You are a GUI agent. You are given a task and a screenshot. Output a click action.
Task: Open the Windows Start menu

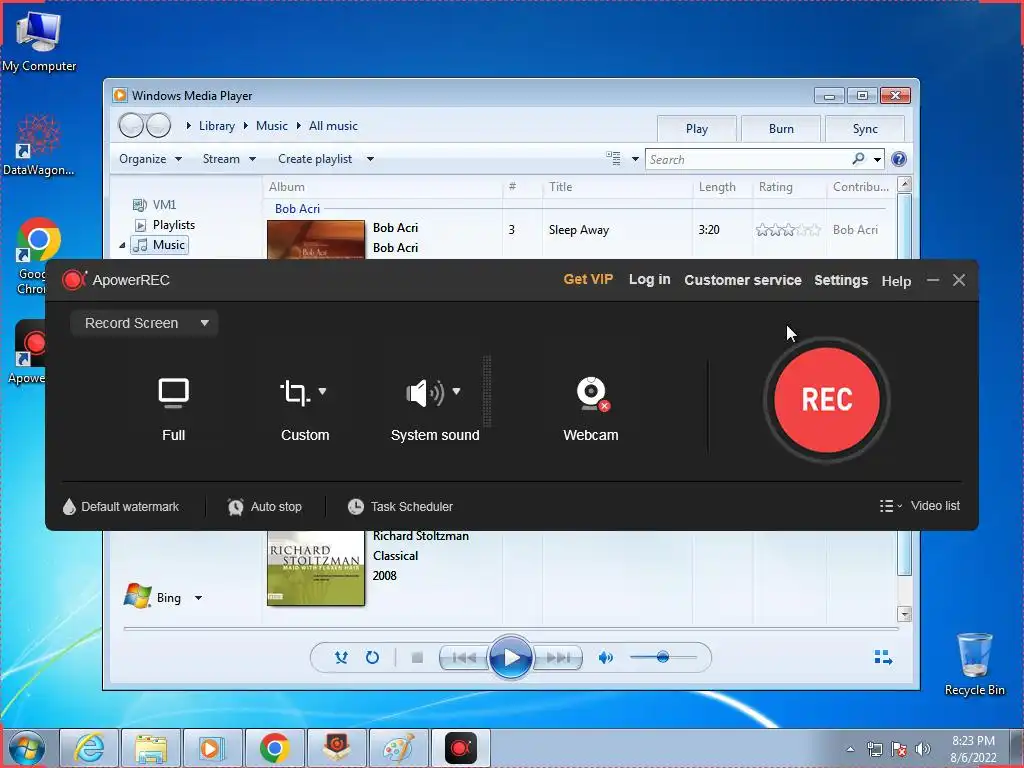(x=27, y=748)
